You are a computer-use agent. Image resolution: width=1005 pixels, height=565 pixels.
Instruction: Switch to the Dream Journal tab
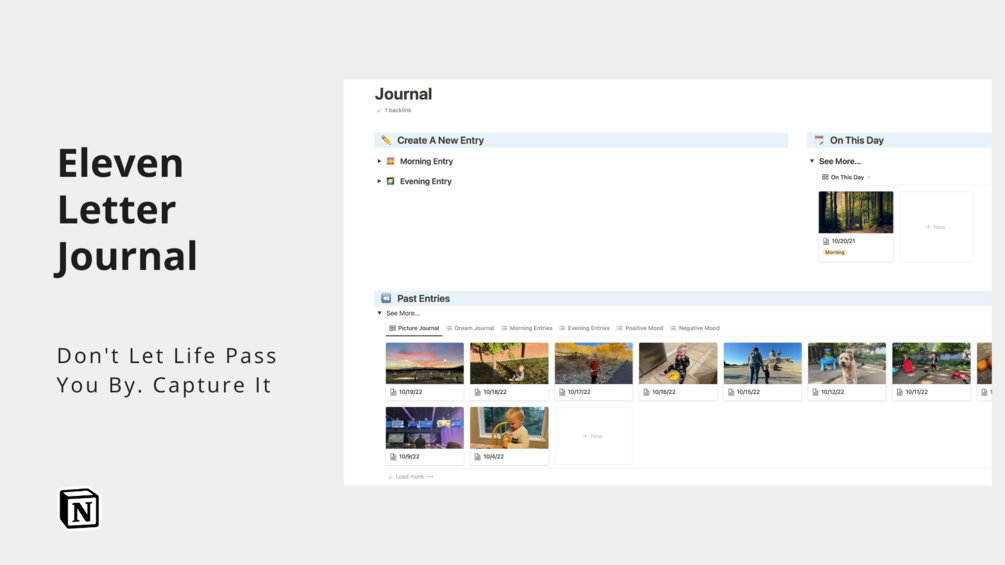(x=470, y=328)
